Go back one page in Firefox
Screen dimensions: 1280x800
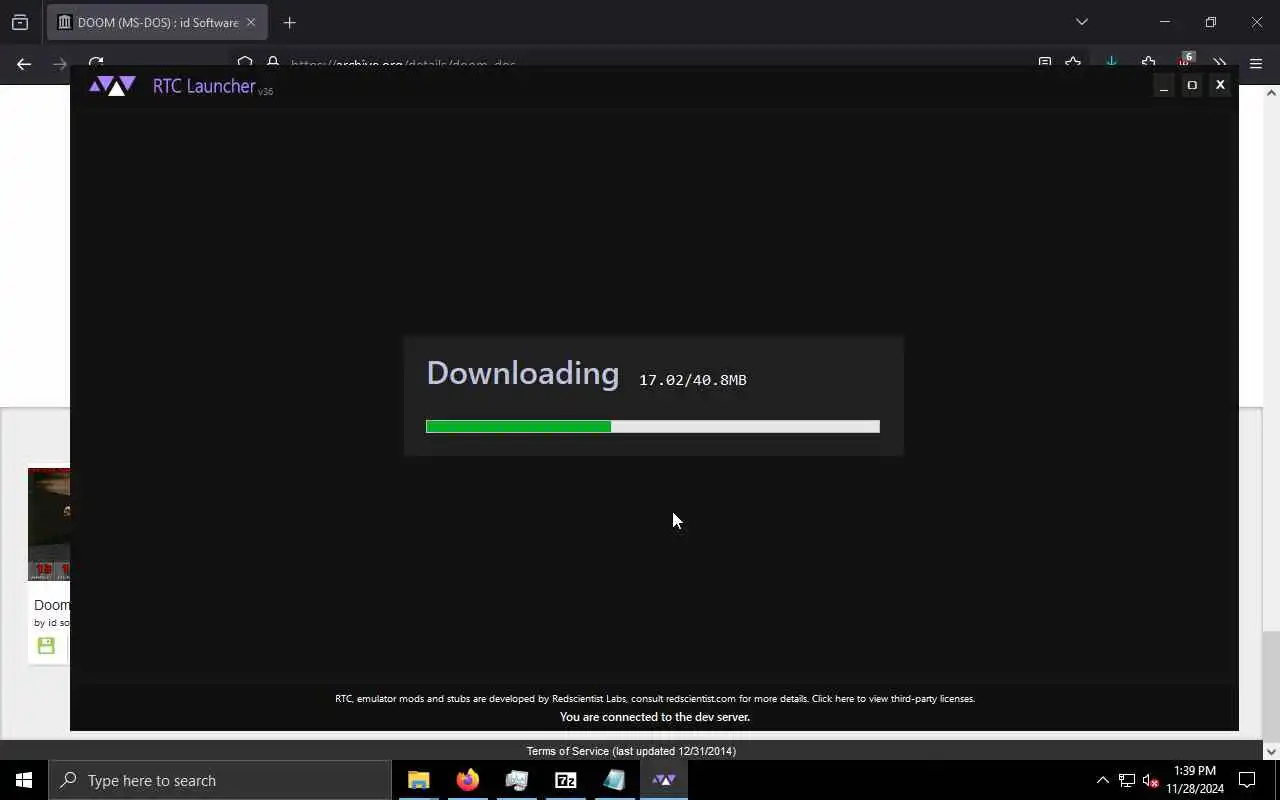[24, 64]
